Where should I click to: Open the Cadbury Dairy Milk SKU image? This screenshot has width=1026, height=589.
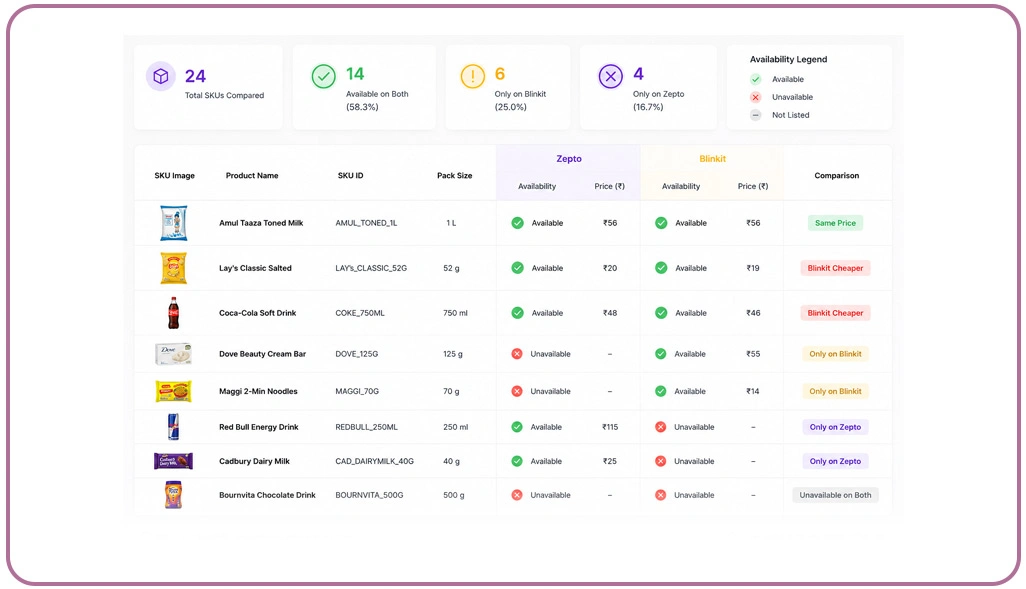pyautogui.click(x=173, y=461)
